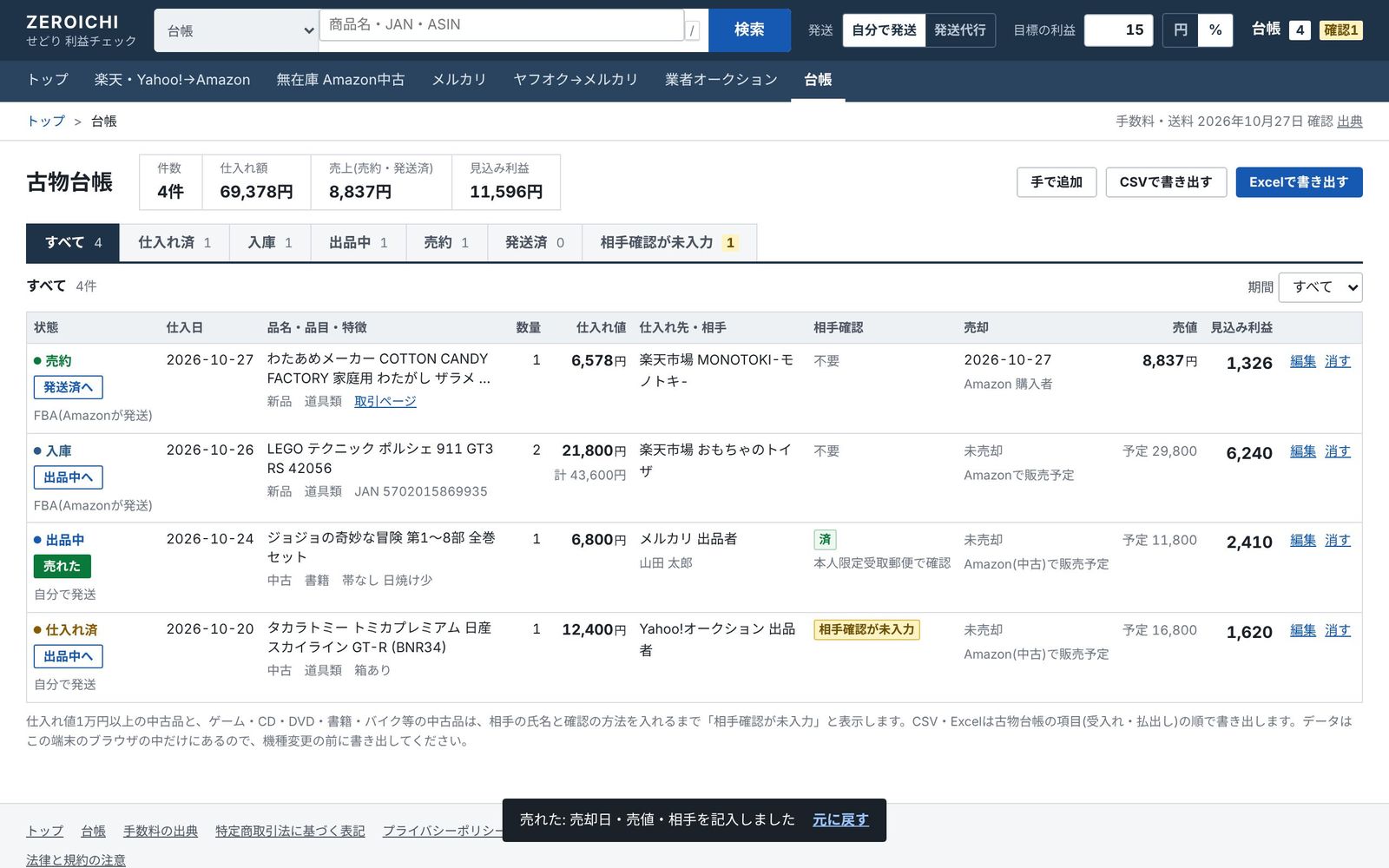Click green 売れた button on ジョジョ row

63,566
